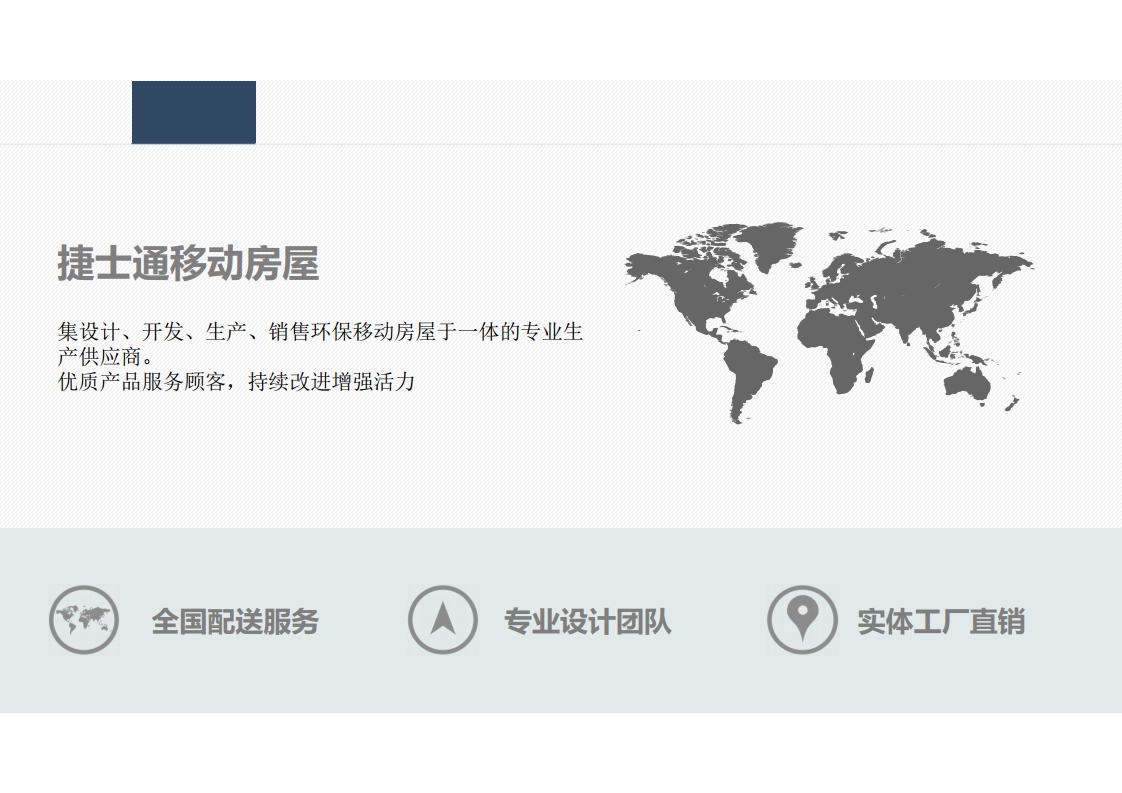Click the globe icon beside 全国配送服务
Image resolution: width=1122 pixels, height=793 pixels.
point(84,620)
